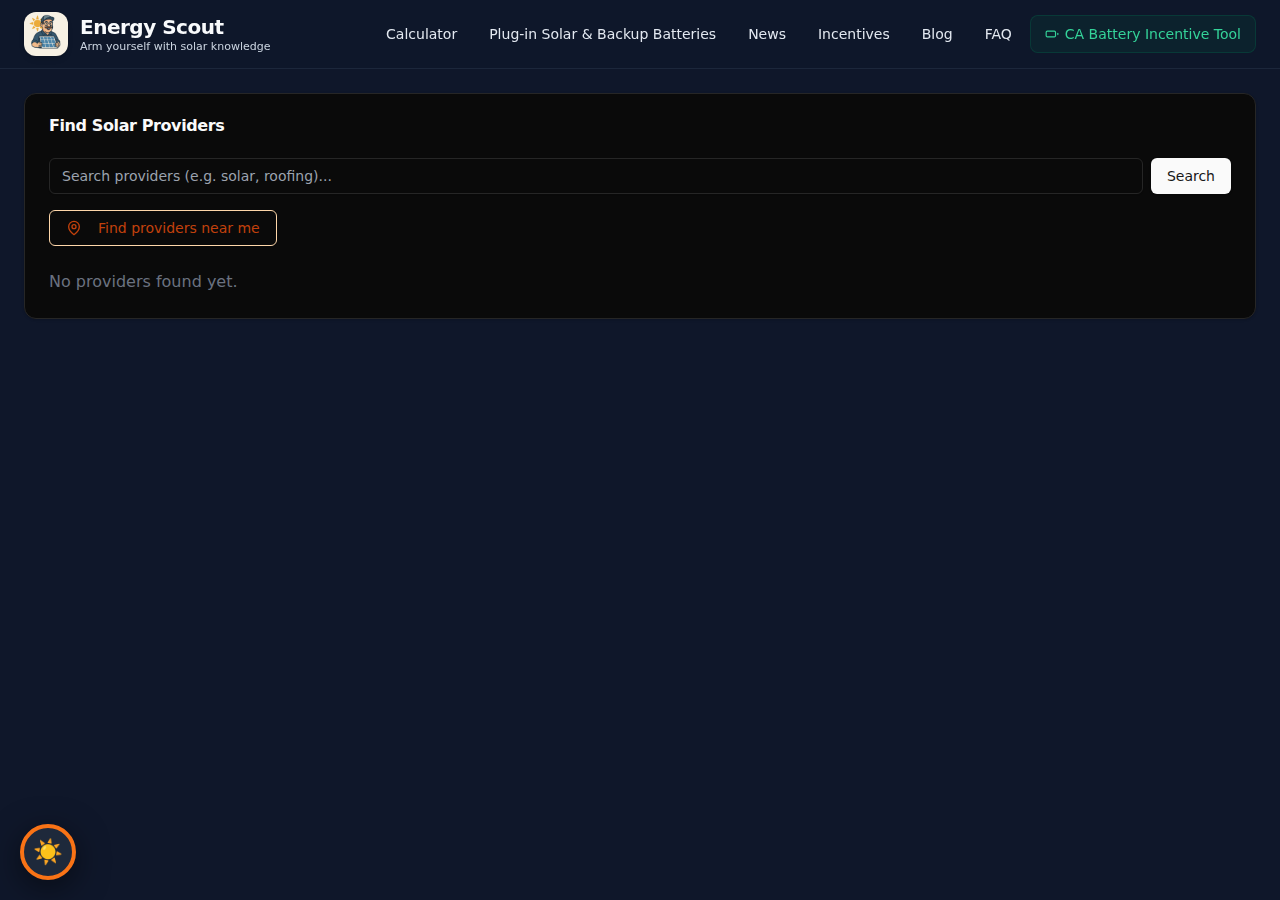Select the battery icon in CA incentive button
This screenshot has width=1280, height=900.
1051,33
